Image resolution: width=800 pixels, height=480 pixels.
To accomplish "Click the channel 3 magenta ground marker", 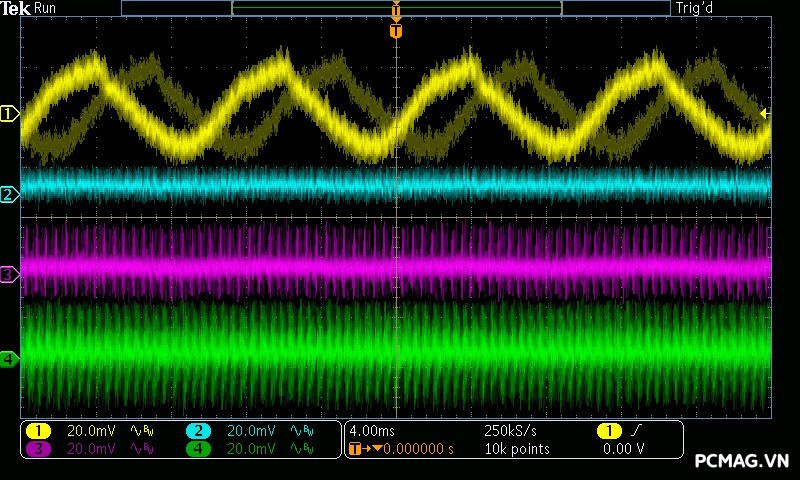I will [x=9, y=274].
